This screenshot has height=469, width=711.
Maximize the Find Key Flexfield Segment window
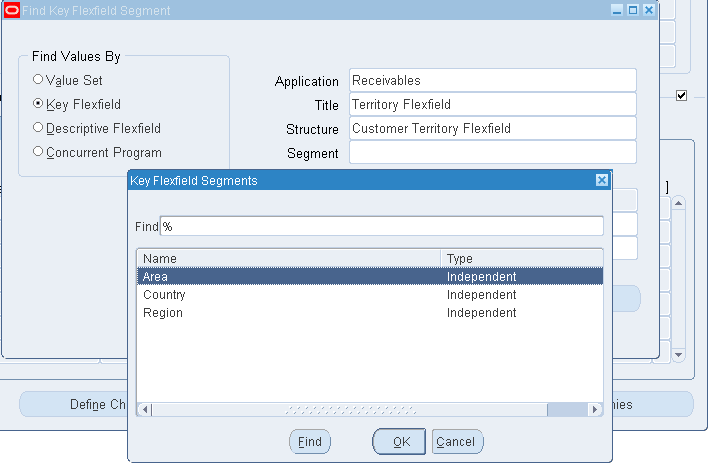click(x=632, y=10)
